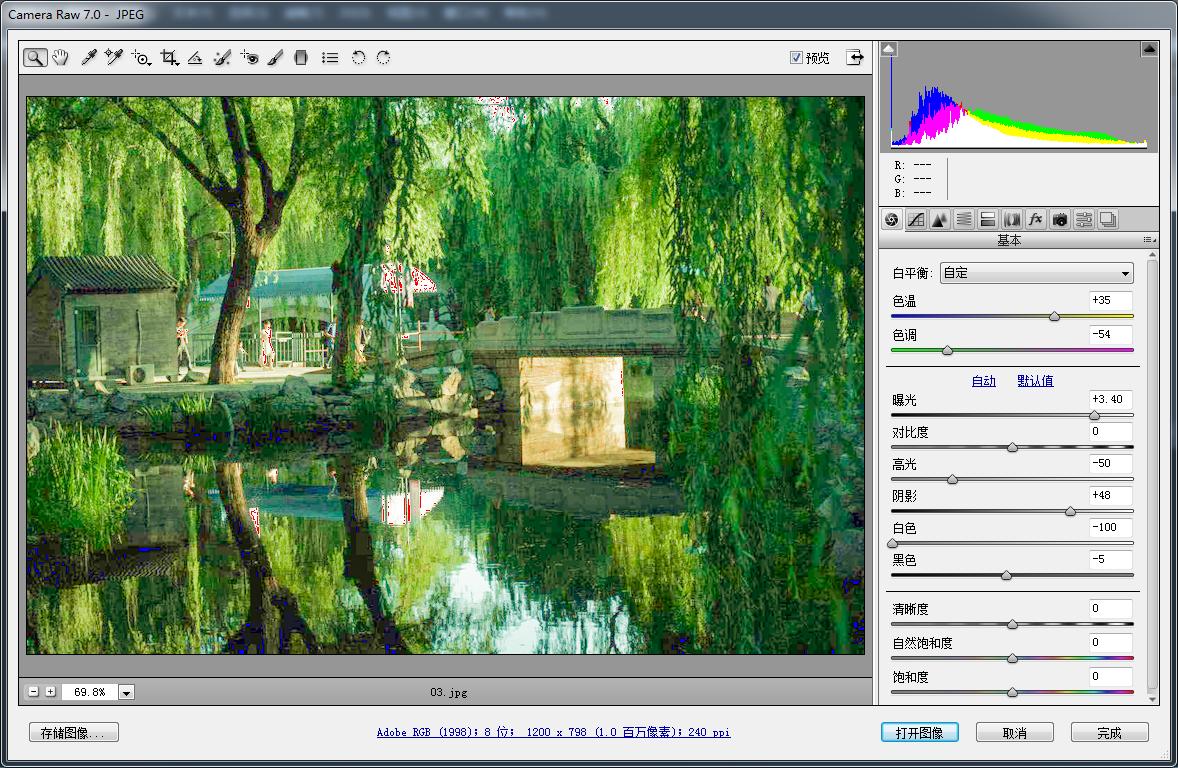Zoom out with the minus button
The image size is (1178, 768).
[33, 691]
